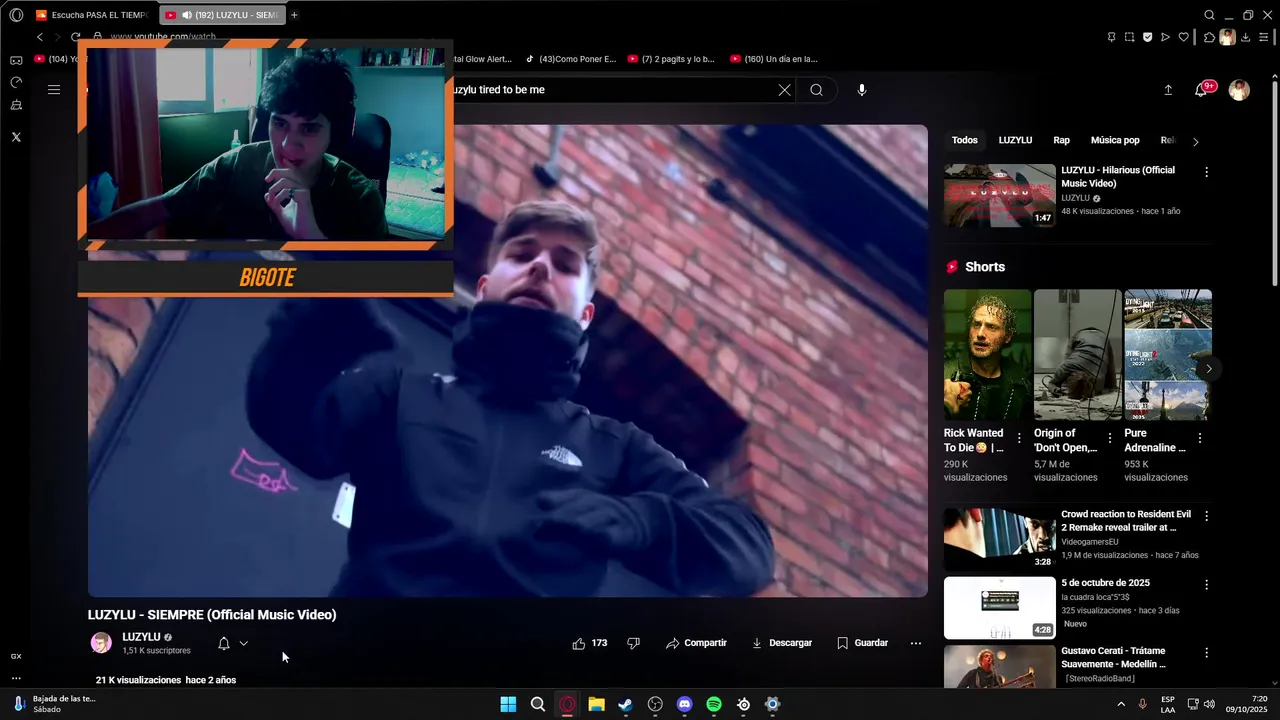The height and width of the screenshot is (720, 1280).
Task: Click the pin icon in Opera toolbar
Action: pyautogui.click(x=1111, y=37)
